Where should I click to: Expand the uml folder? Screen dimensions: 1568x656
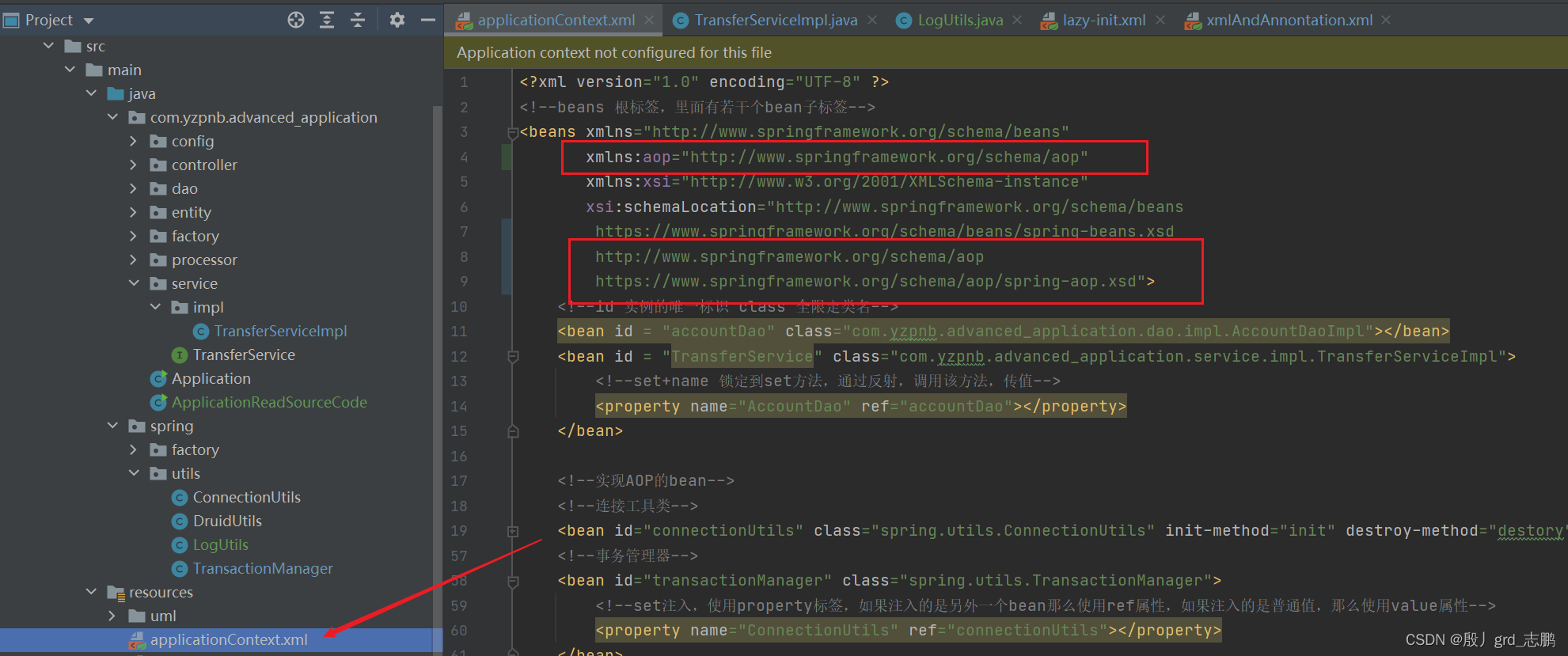[x=112, y=616]
